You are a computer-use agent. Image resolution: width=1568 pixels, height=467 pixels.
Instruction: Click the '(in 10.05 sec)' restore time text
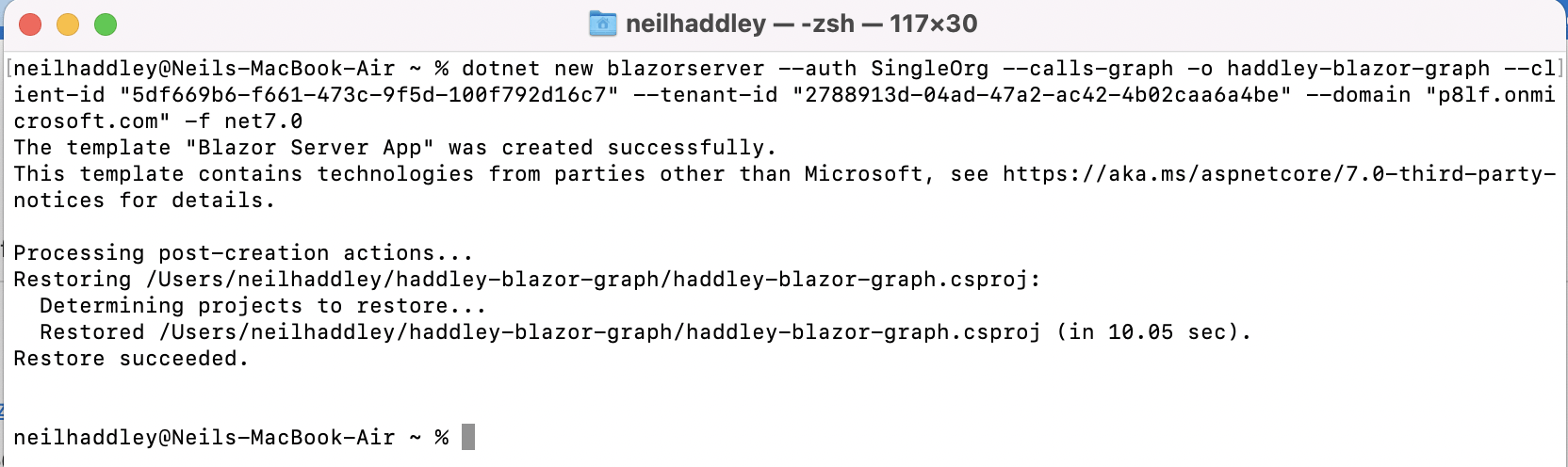click(x=1153, y=332)
